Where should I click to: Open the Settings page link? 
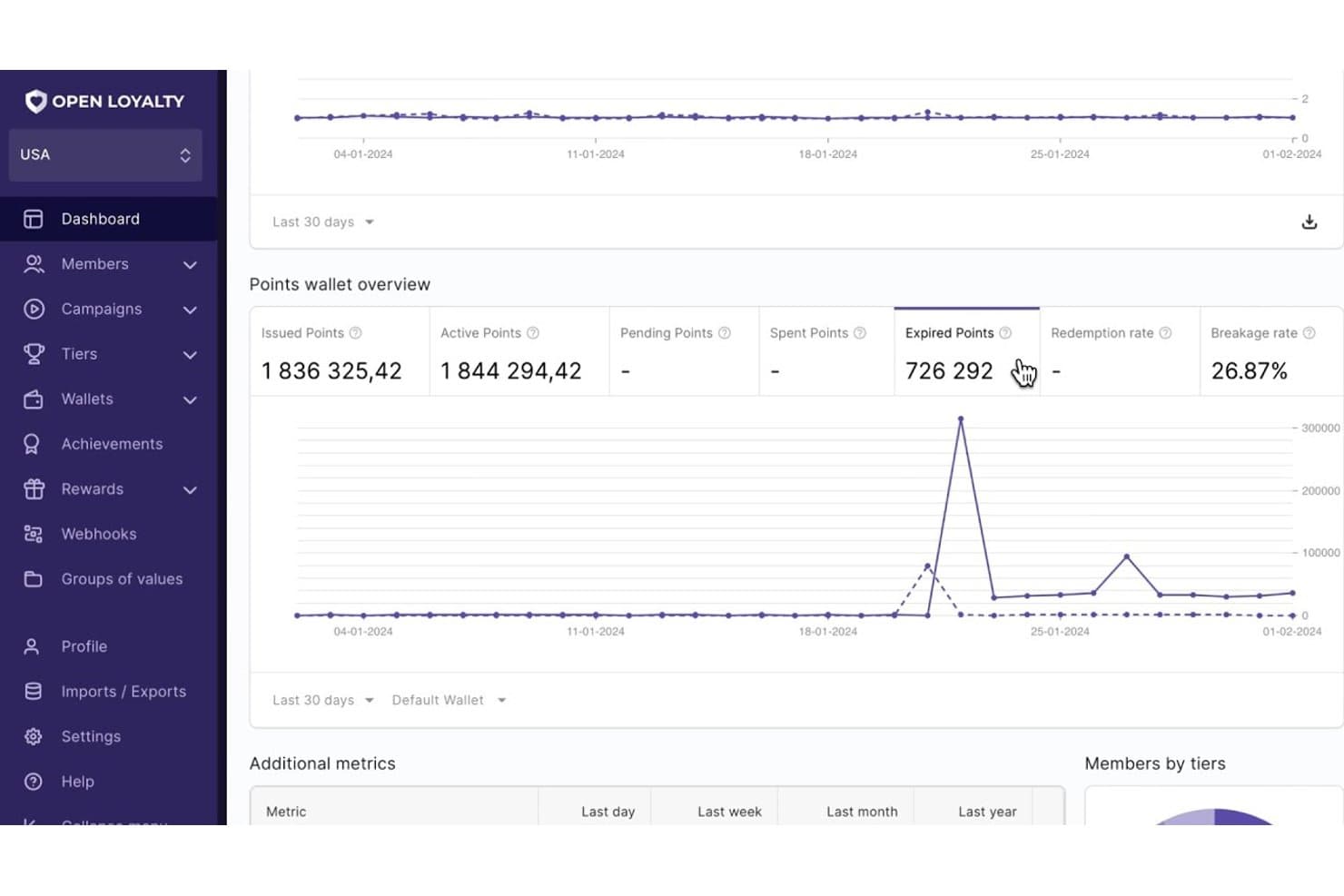tap(91, 736)
